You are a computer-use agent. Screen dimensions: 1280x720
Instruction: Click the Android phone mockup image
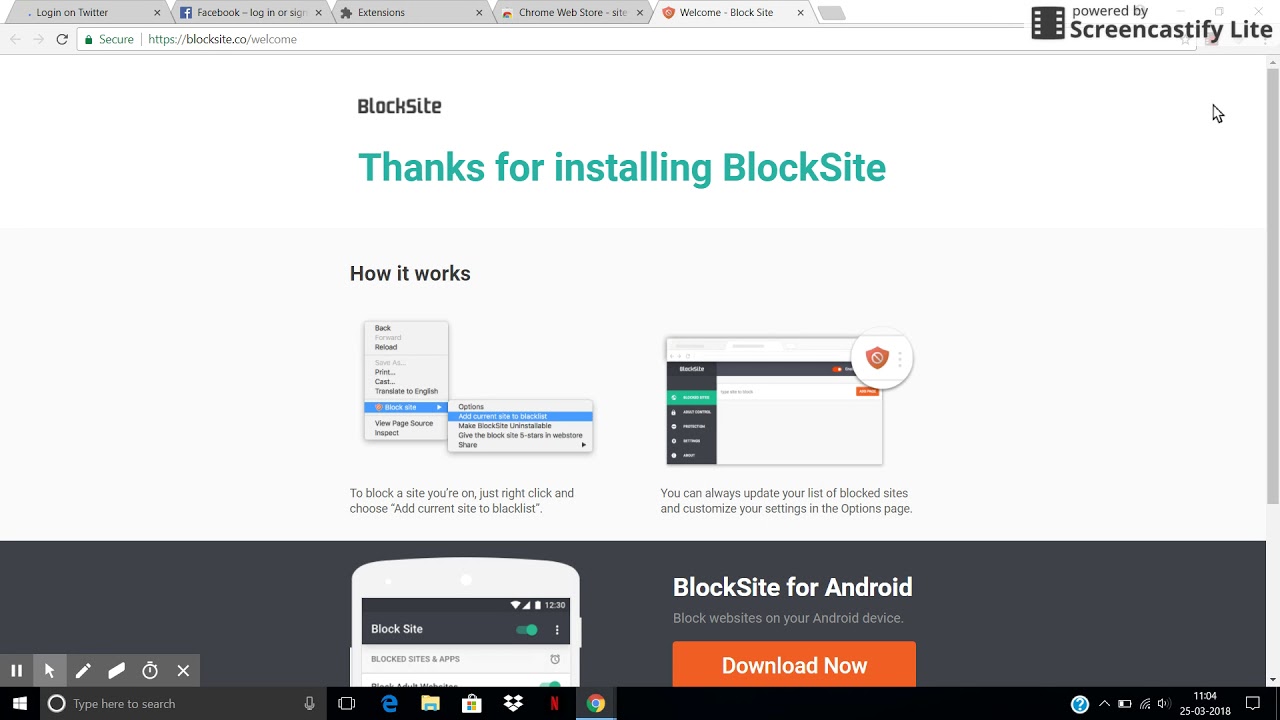point(465,622)
